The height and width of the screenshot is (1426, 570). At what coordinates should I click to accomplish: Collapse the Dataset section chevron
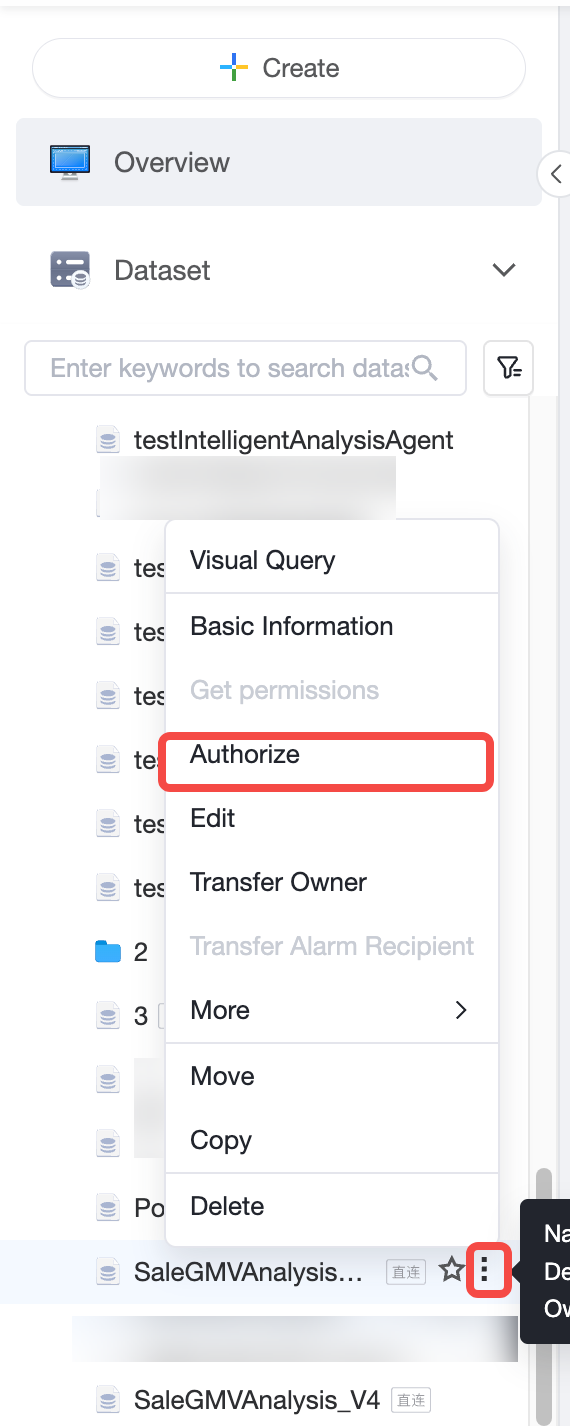505,270
